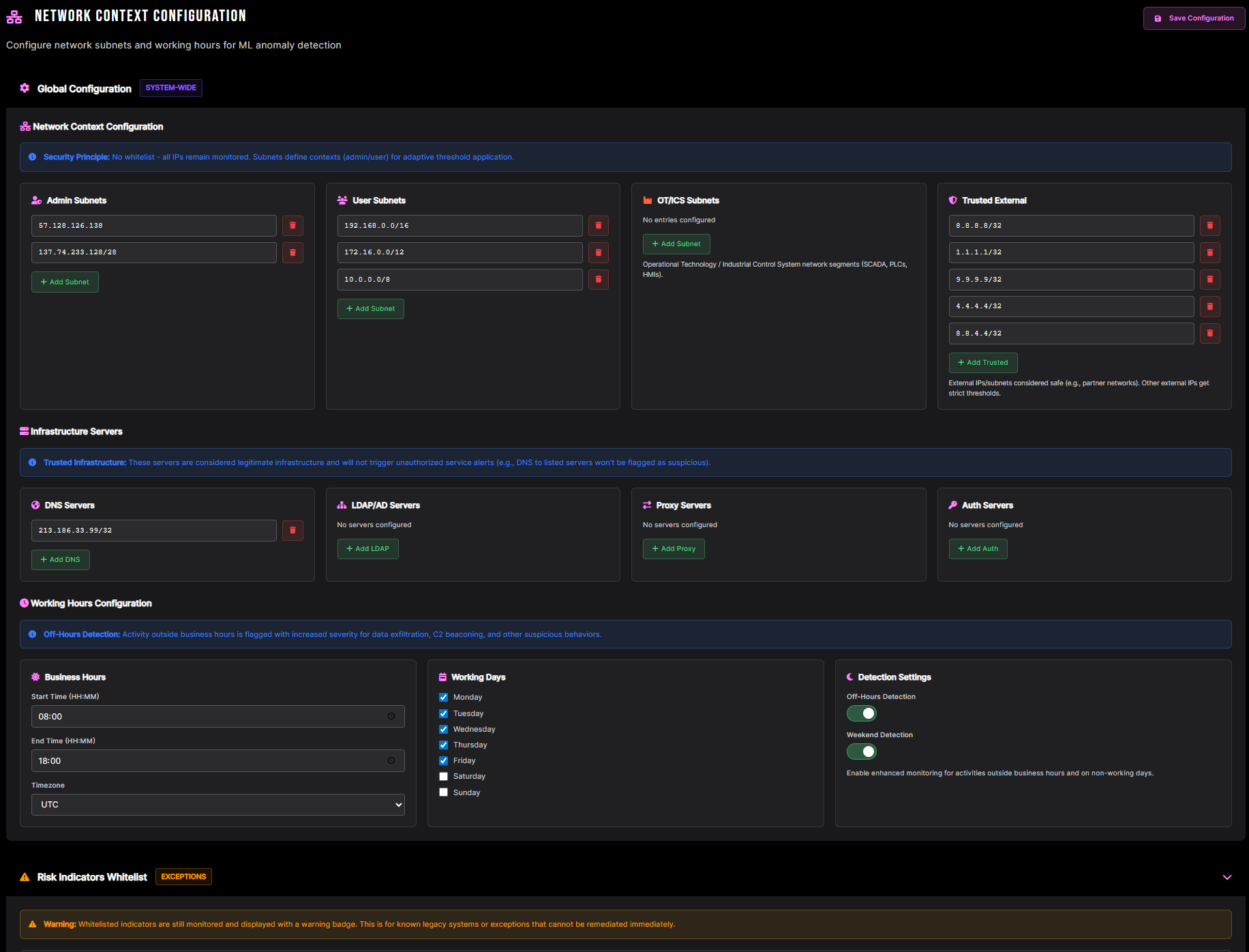The width and height of the screenshot is (1249, 952).
Task: Click the Admin Subnets person icon
Action: click(x=35, y=200)
